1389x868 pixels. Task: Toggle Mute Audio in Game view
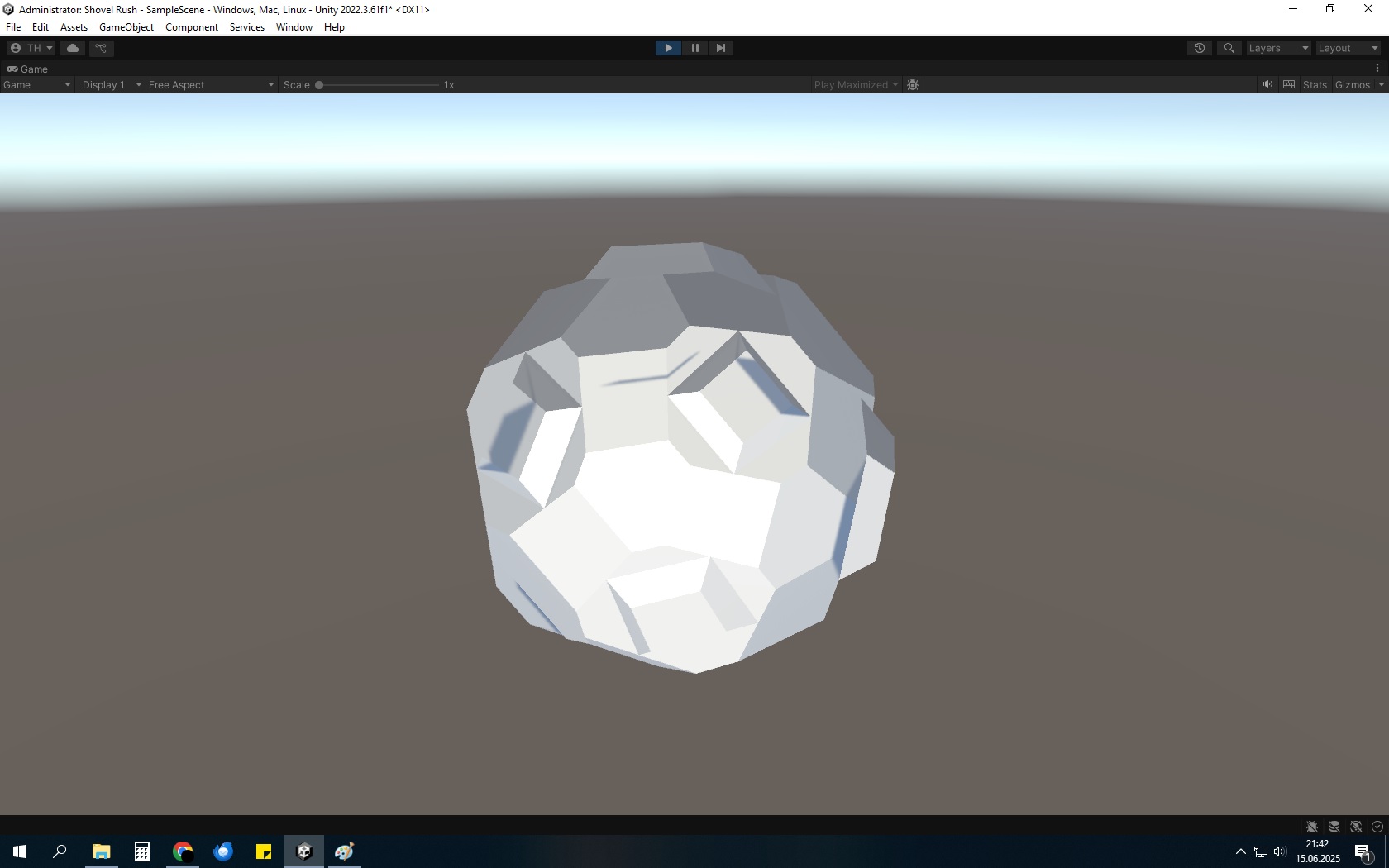click(1267, 84)
